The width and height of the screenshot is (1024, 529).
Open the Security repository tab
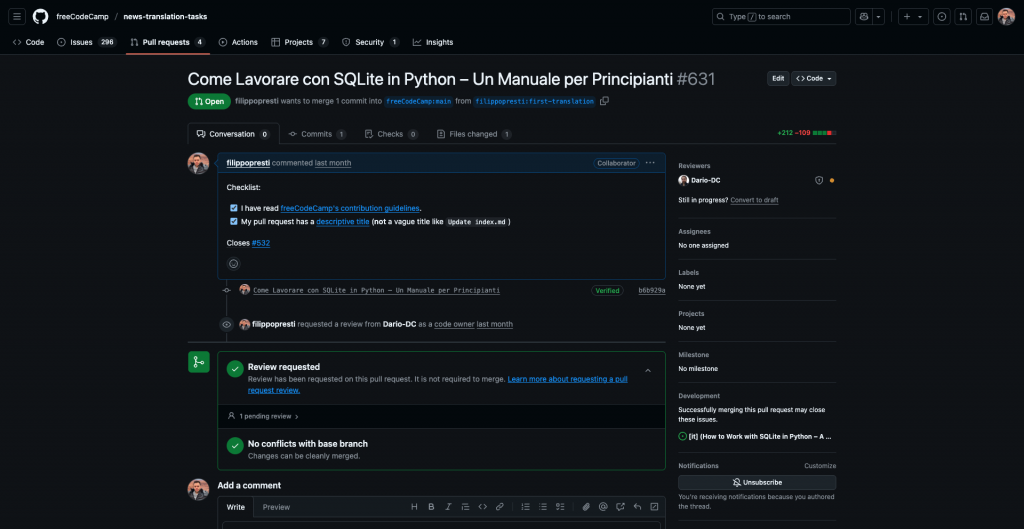371,42
